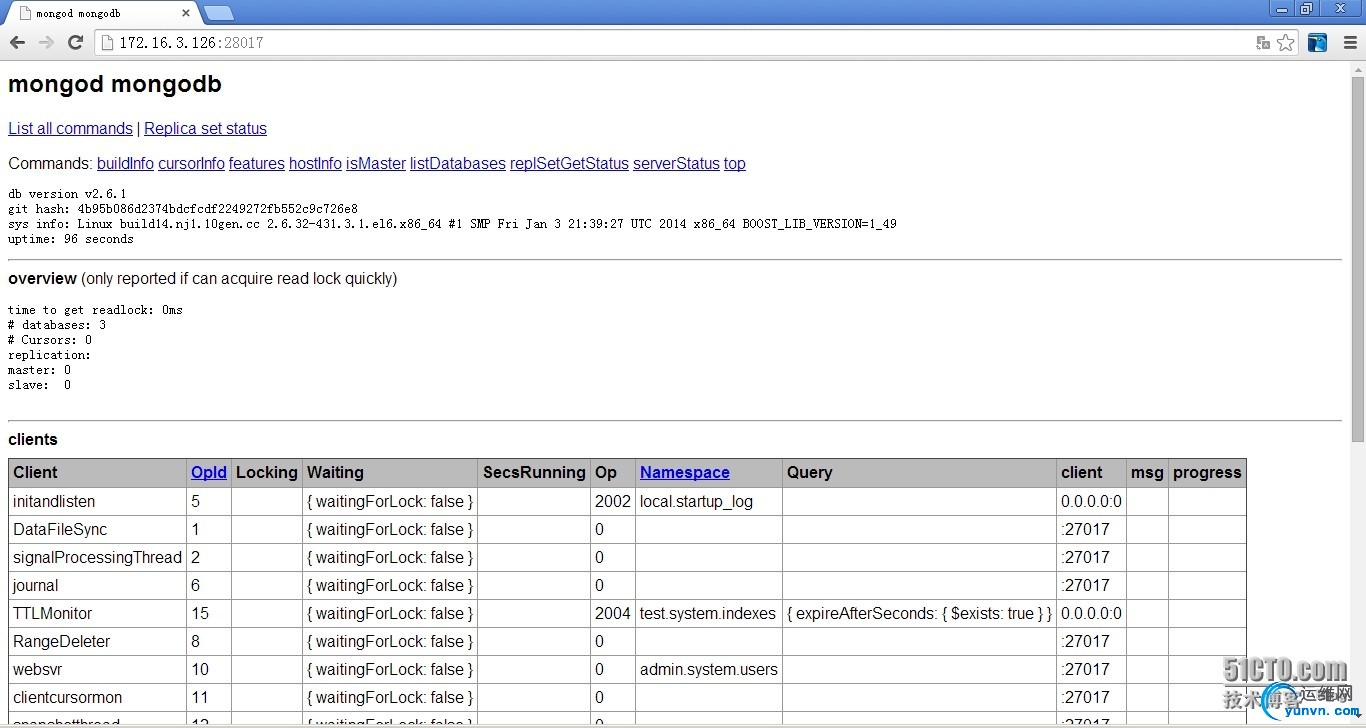1366x728 pixels.
Task: Click the buildInfo command link
Action: [x=125, y=163]
